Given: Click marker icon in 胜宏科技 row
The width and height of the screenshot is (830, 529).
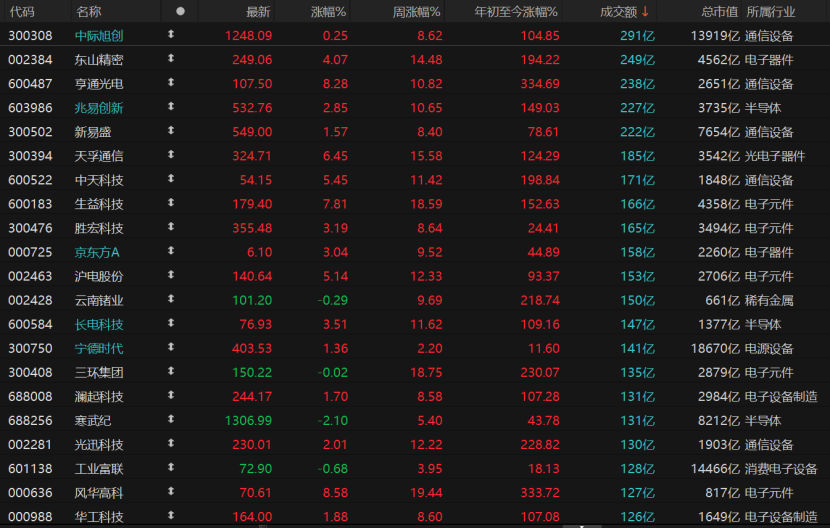Looking at the screenshot, I should pyautogui.click(x=171, y=227).
